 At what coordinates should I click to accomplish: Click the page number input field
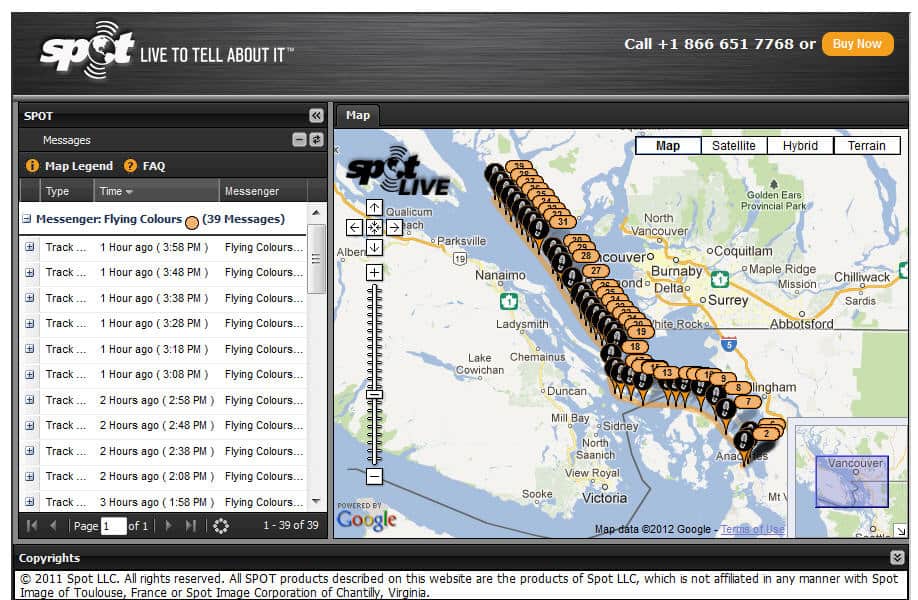pyautogui.click(x=114, y=526)
